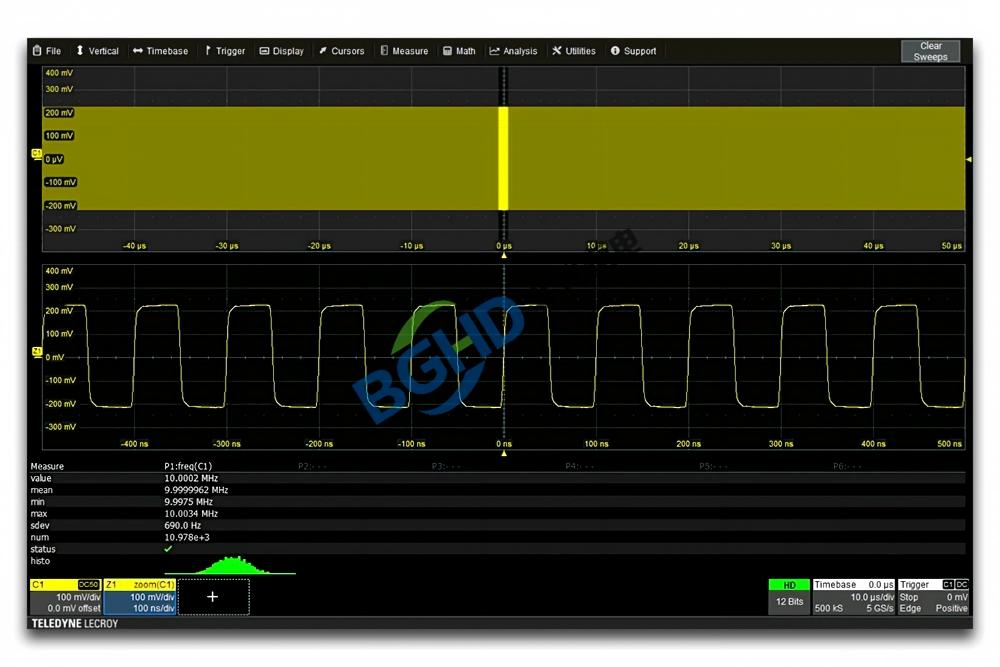Viewport: 1000px width, 667px height.
Task: Select the empty P6 measurement slot
Action: (847, 466)
